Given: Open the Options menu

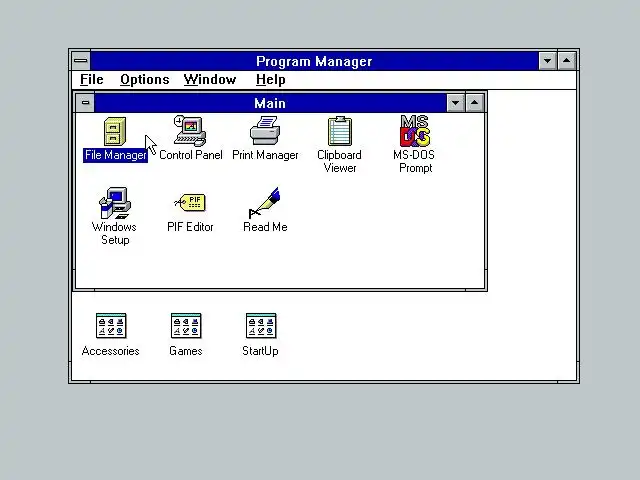Looking at the screenshot, I should [144, 80].
